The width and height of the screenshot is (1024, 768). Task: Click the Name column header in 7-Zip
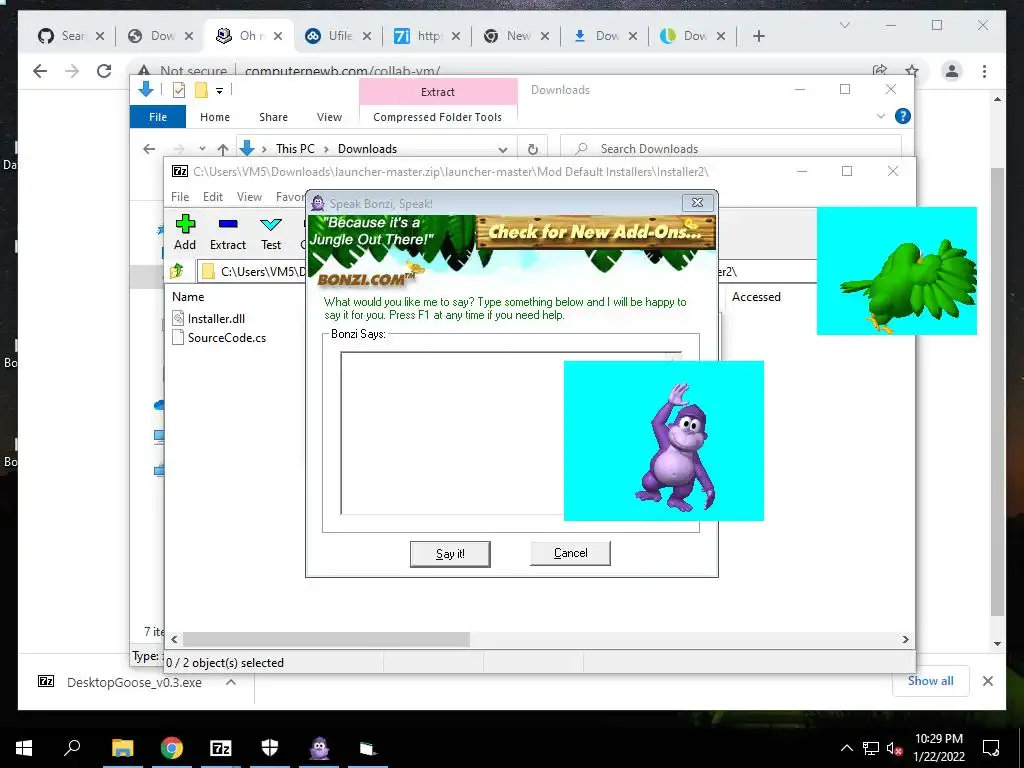click(188, 296)
